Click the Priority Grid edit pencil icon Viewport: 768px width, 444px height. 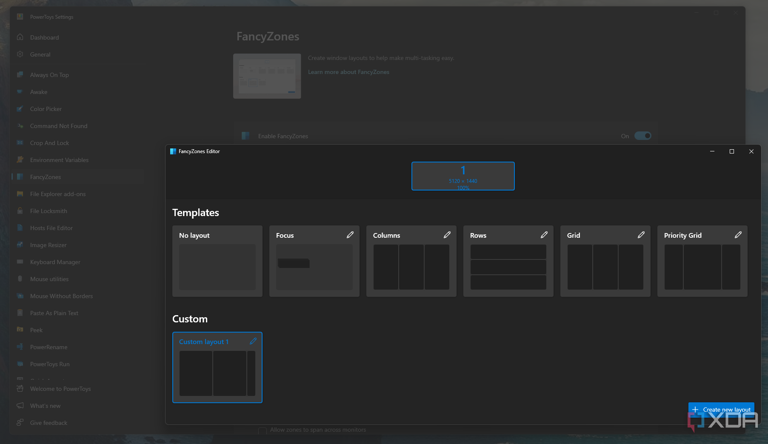tap(738, 235)
